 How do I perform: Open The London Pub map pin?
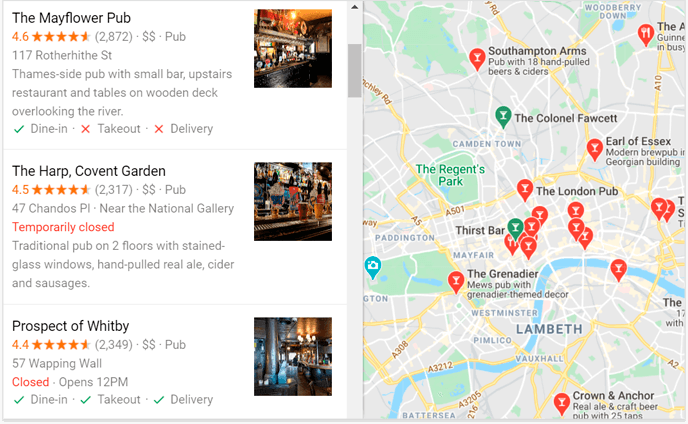(x=525, y=190)
